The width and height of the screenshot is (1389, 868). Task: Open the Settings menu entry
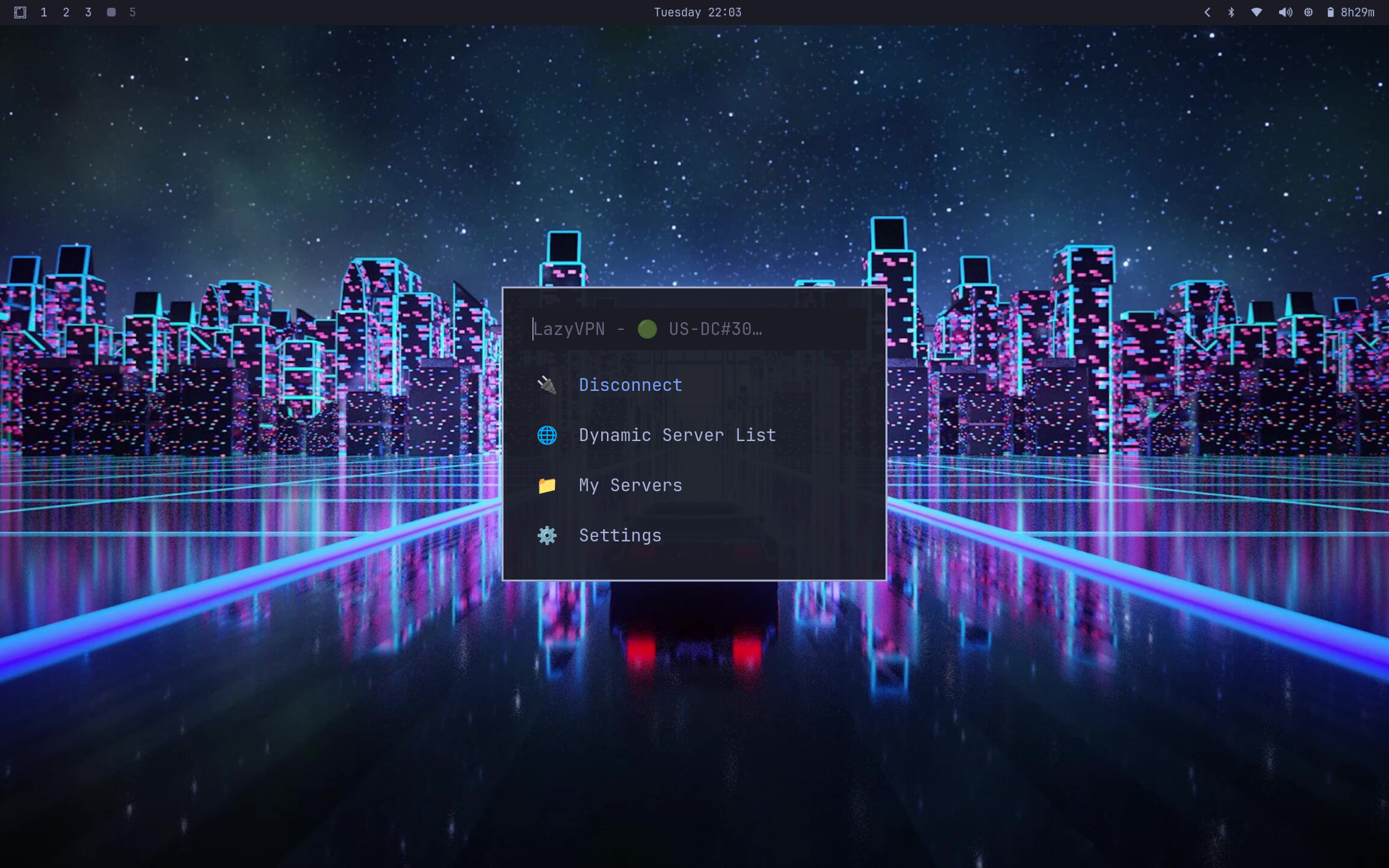point(620,536)
